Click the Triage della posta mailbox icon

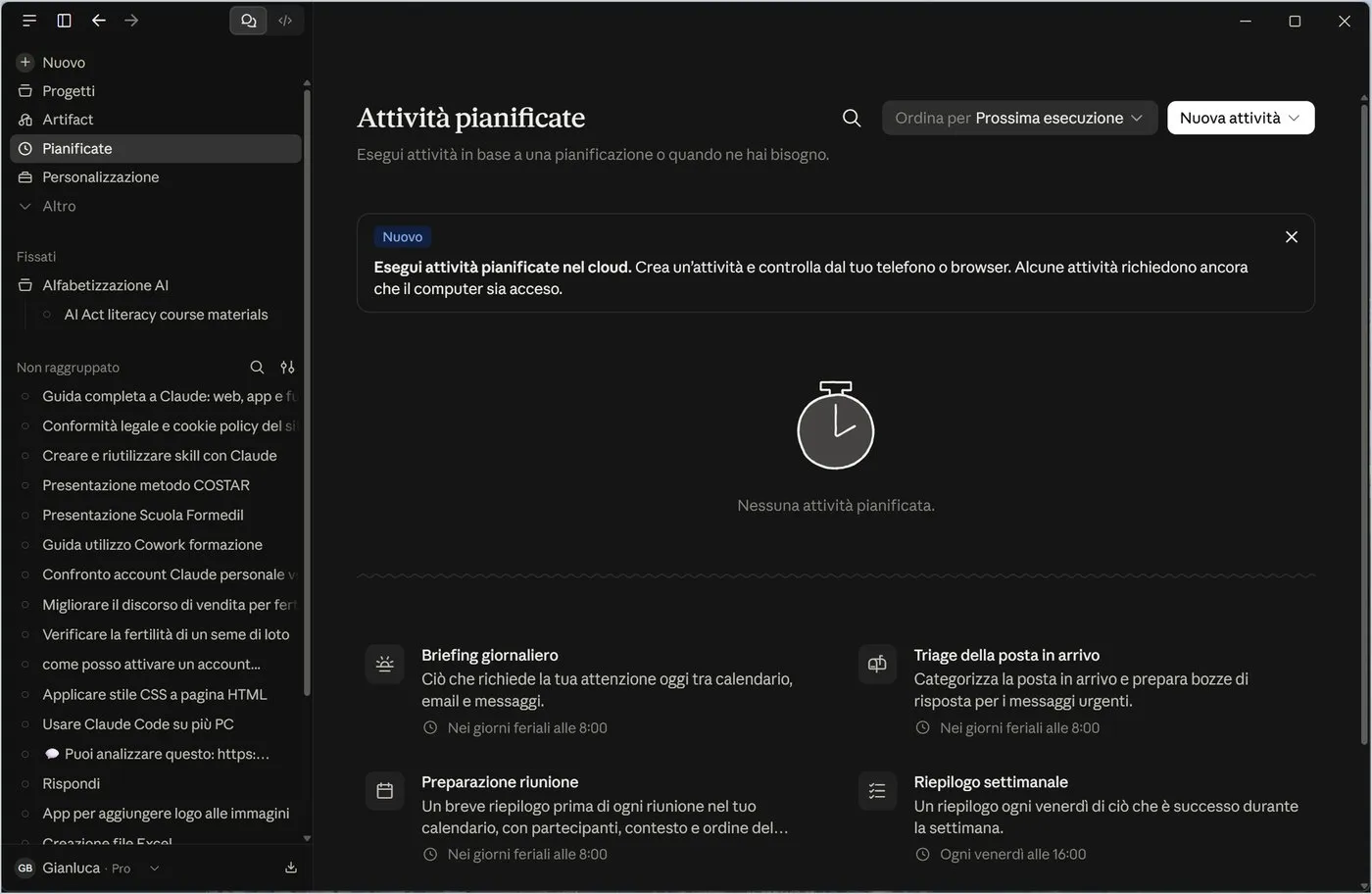pos(877,664)
